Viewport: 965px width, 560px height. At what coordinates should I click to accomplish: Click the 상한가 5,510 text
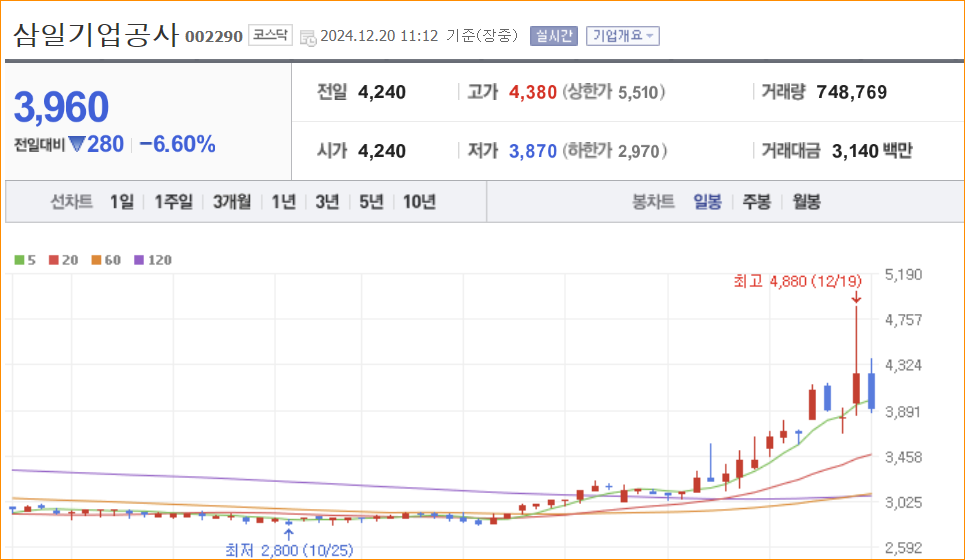click(614, 92)
